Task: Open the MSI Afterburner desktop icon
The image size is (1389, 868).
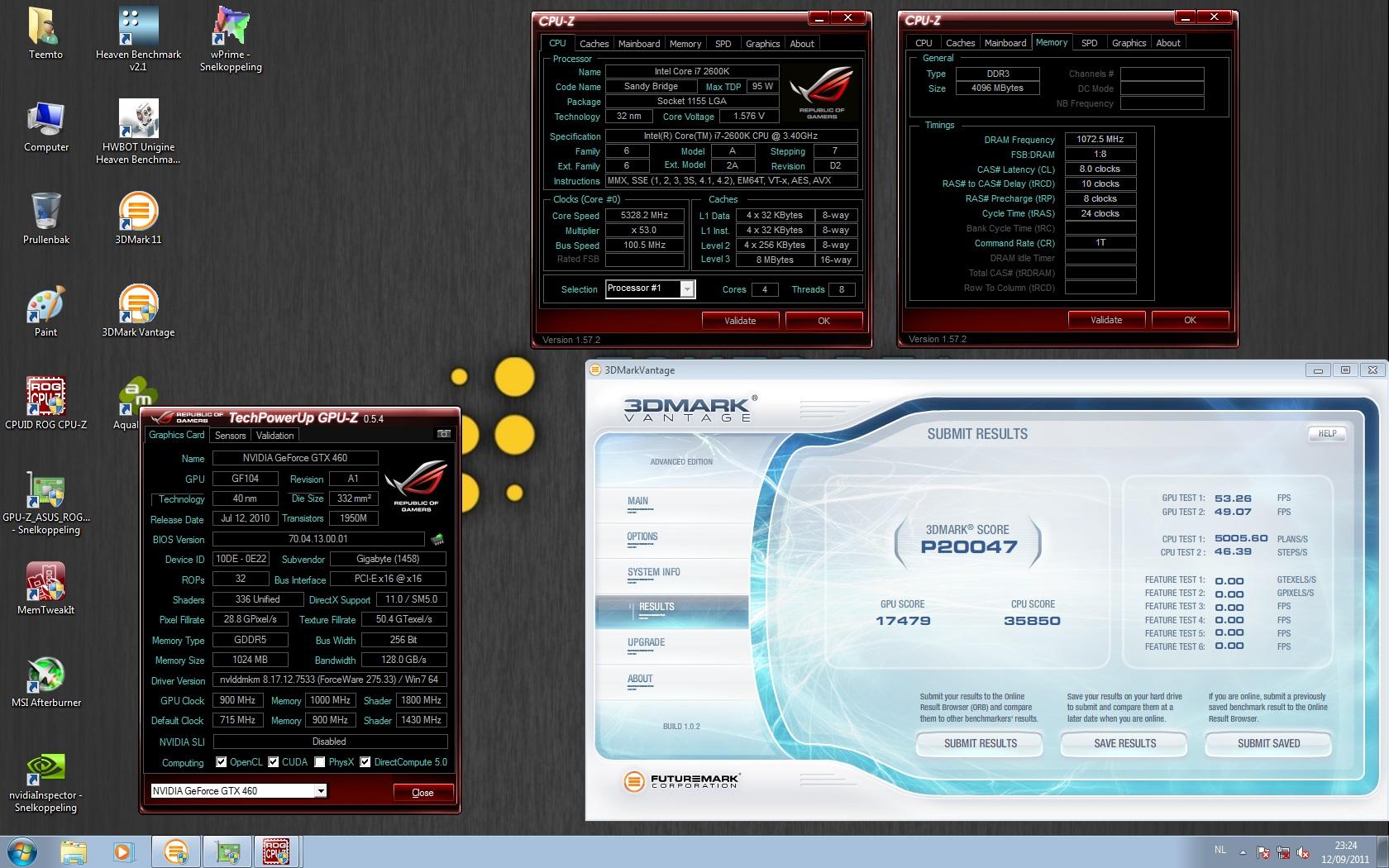Action: click(45, 682)
